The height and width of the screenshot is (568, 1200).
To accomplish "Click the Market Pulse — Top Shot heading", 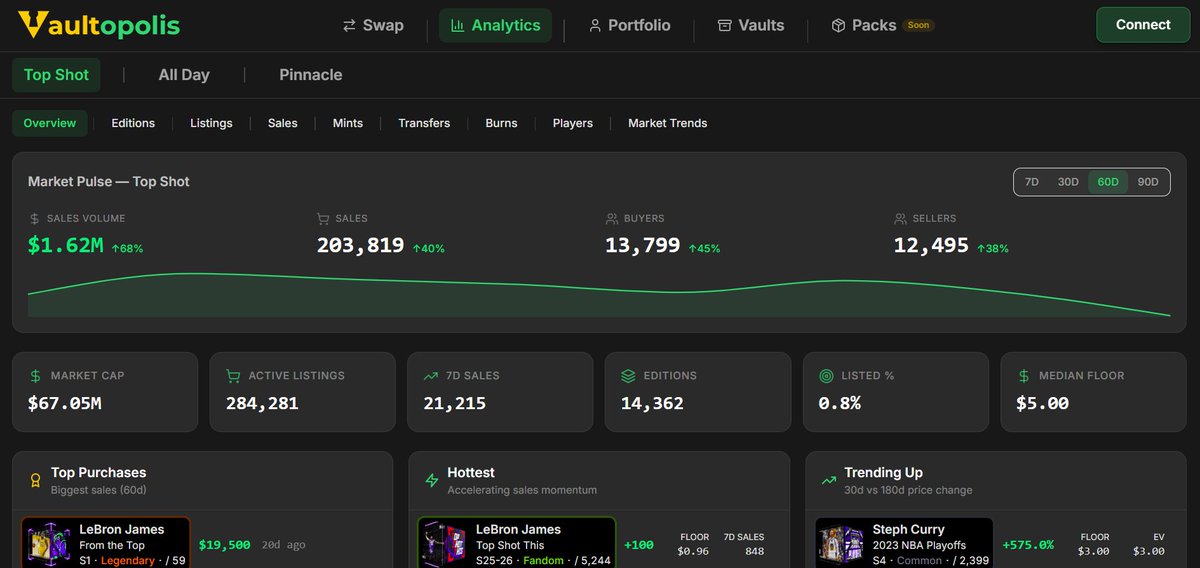I will 109,182.
